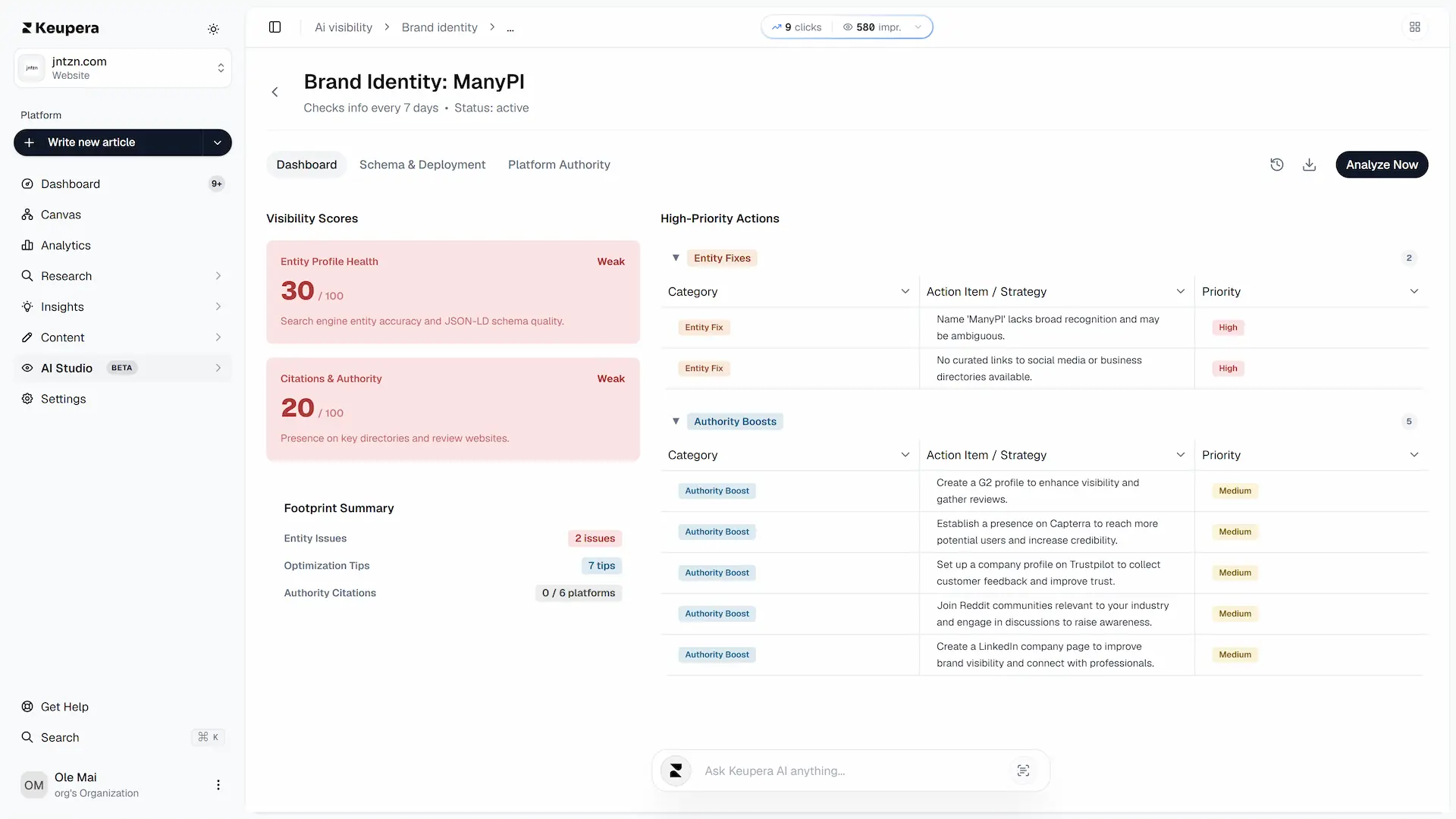Click the Entity Profile Health score card

453,292
